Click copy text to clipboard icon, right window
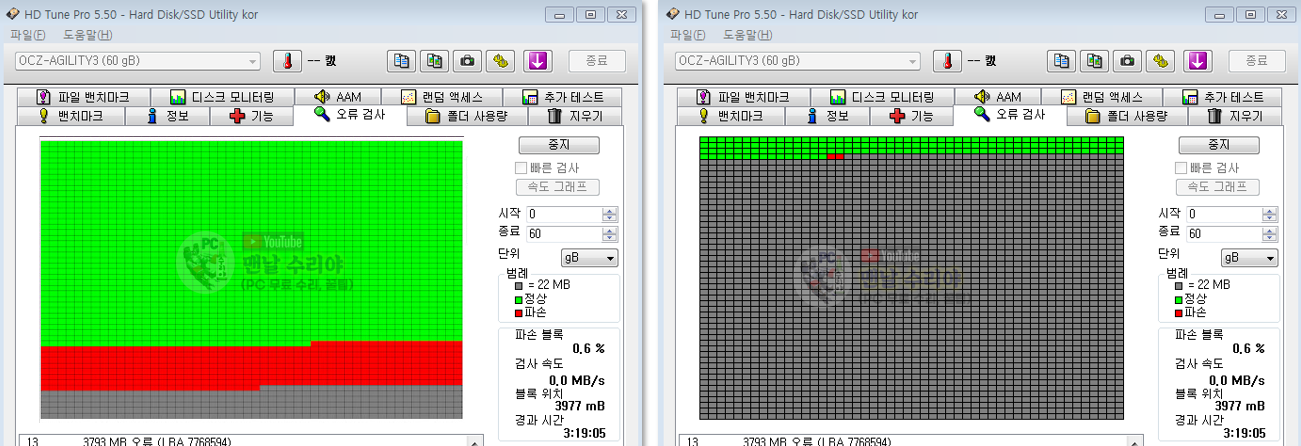This screenshot has height=446, width=1301. [1062, 61]
